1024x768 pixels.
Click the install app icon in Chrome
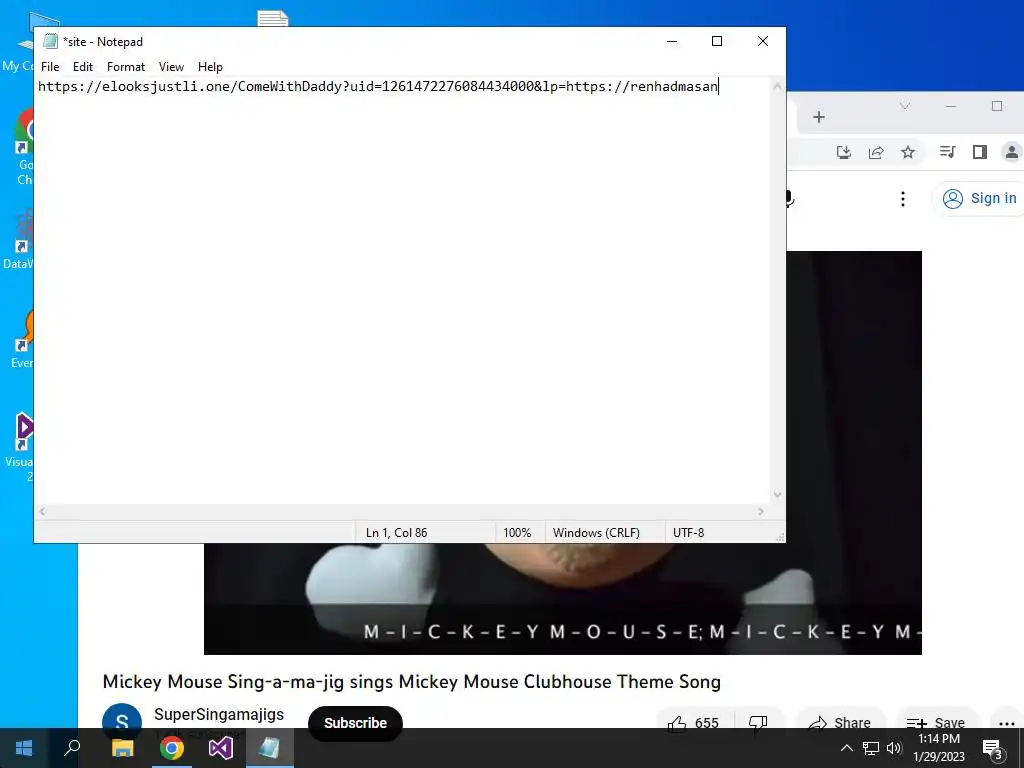click(x=844, y=152)
